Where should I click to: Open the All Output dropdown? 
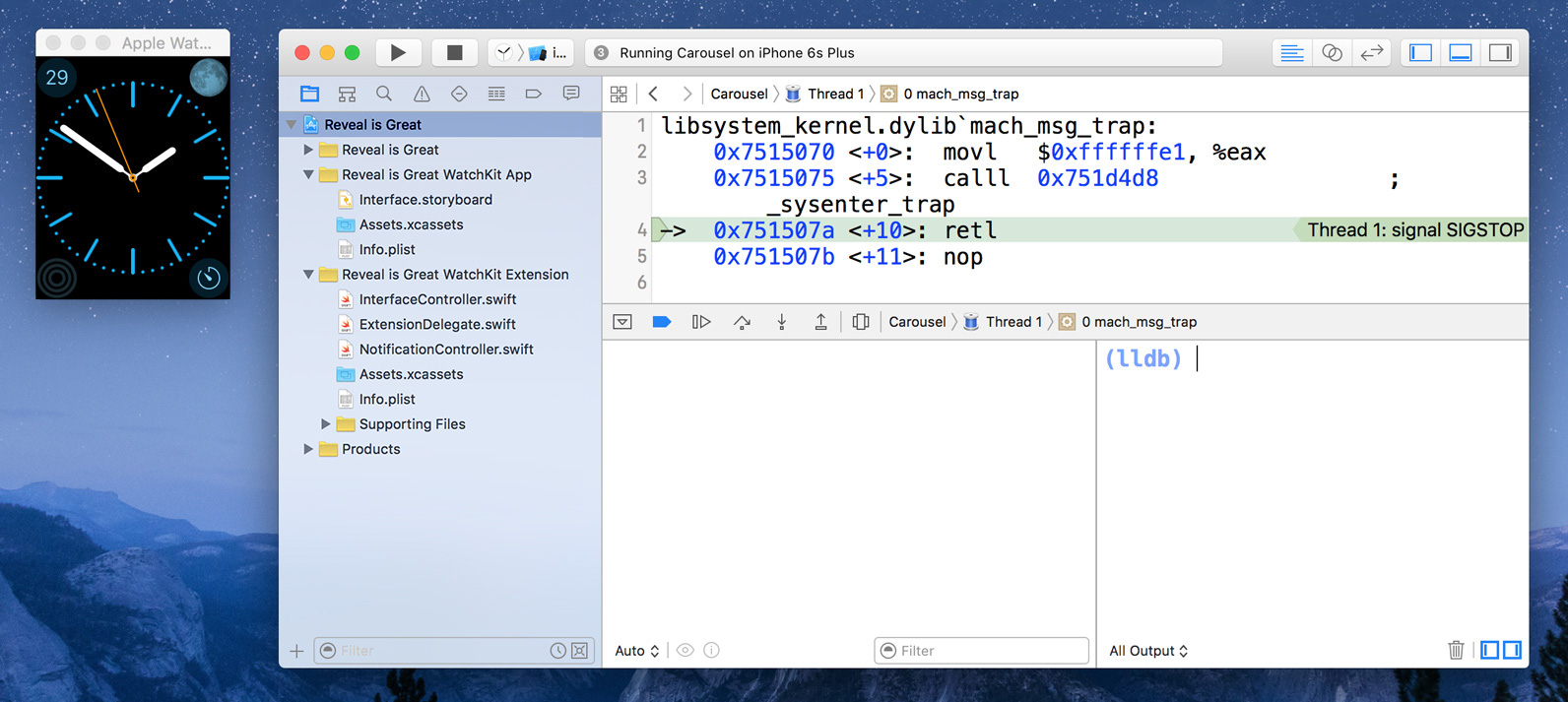point(1148,651)
